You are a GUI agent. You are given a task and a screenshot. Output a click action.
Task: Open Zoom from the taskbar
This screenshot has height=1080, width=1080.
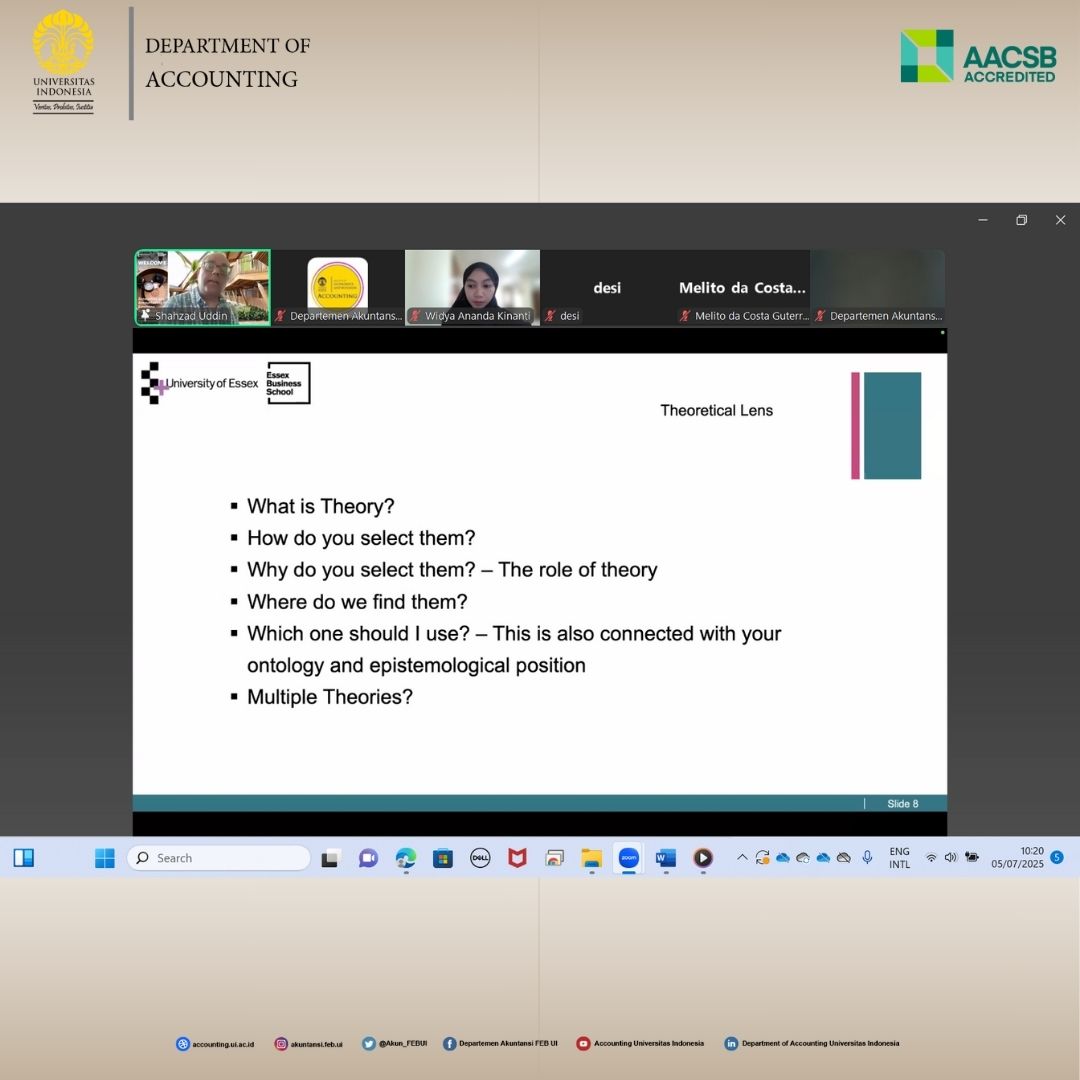point(628,858)
